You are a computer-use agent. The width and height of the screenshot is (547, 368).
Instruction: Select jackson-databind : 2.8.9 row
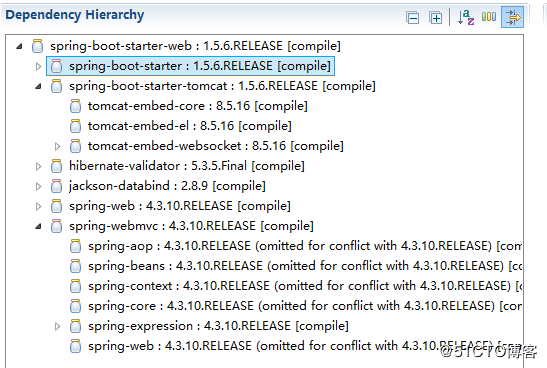[x=167, y=186]
